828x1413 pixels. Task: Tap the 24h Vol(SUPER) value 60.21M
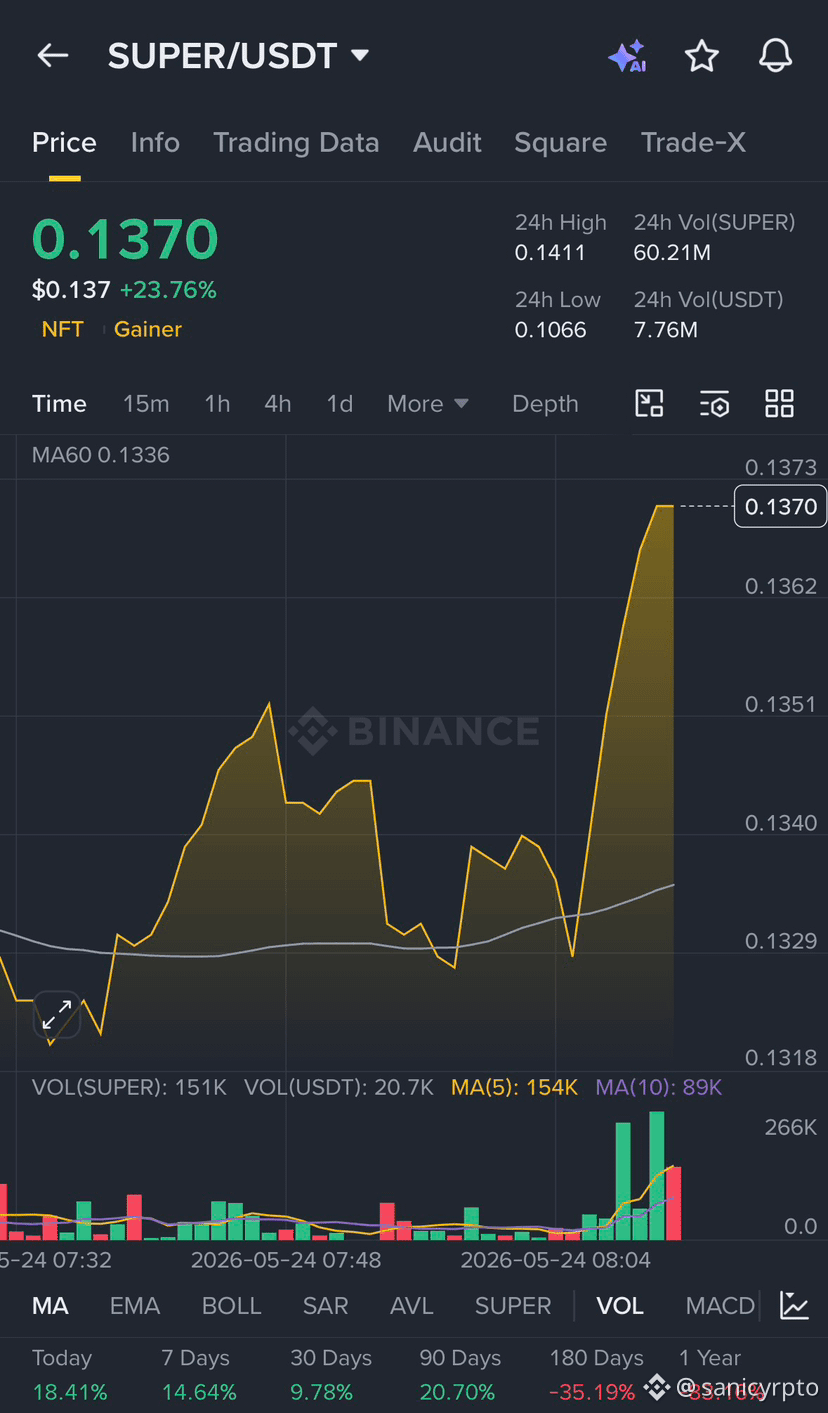click(x=672, y=253)
